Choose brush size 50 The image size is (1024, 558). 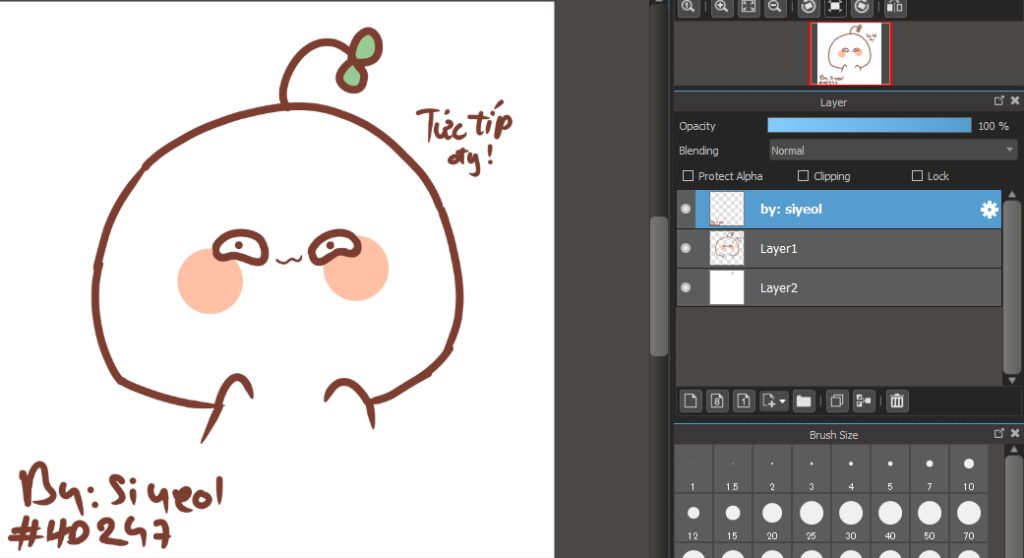pos(929,518)
